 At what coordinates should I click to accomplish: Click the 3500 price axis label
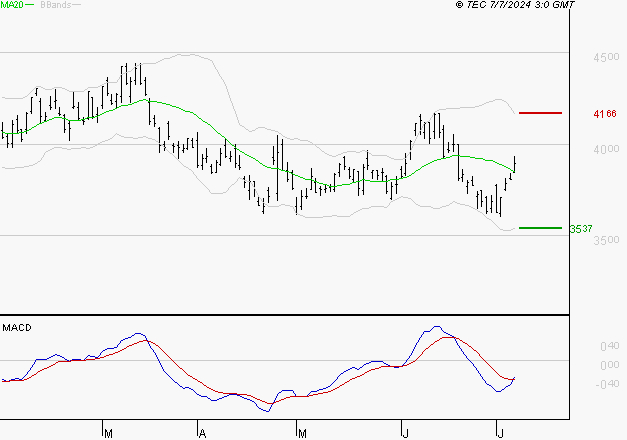click(x=606, y=240)
